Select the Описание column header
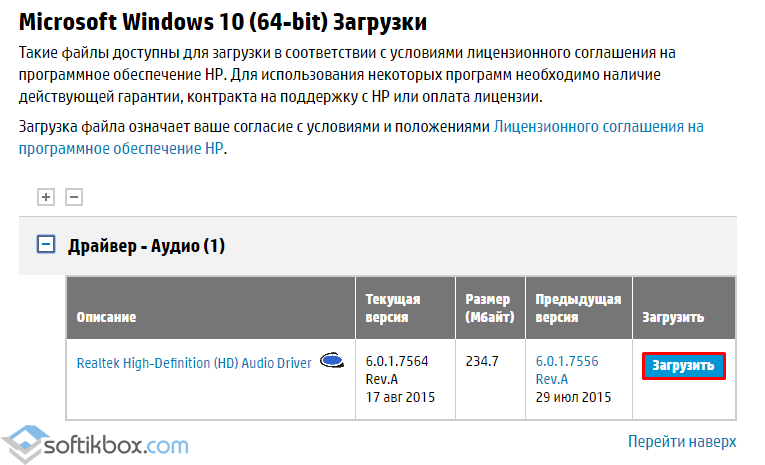 pos(106,317)
